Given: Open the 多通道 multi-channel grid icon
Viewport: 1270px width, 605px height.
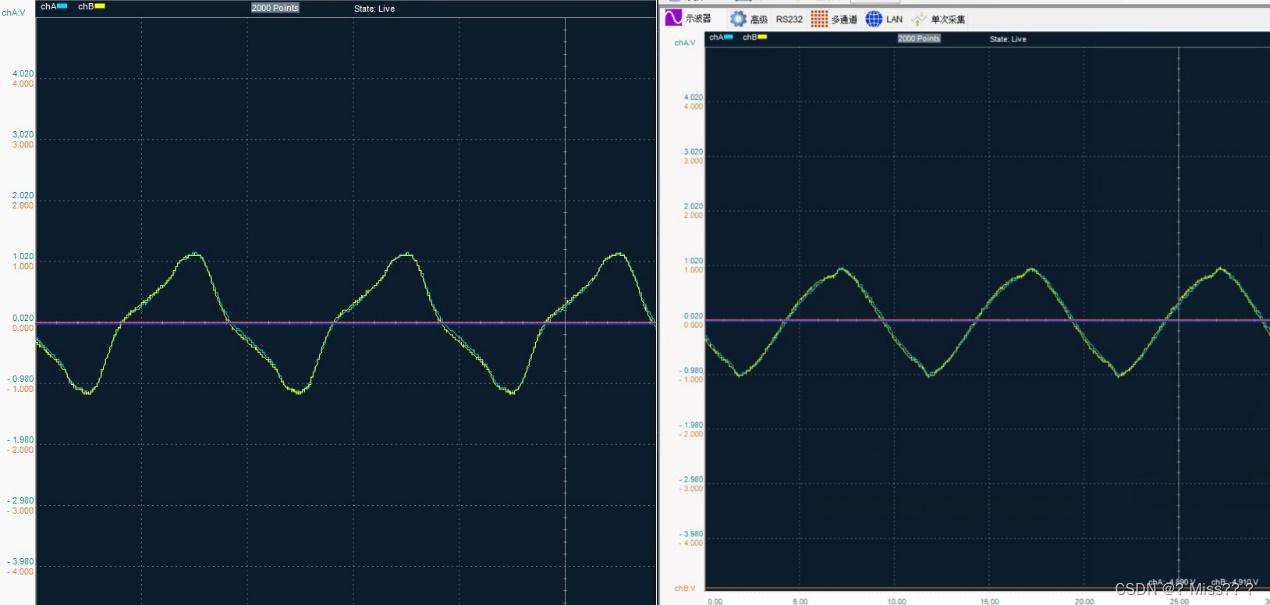Looking at the screenshot, I should pos(819,18).
